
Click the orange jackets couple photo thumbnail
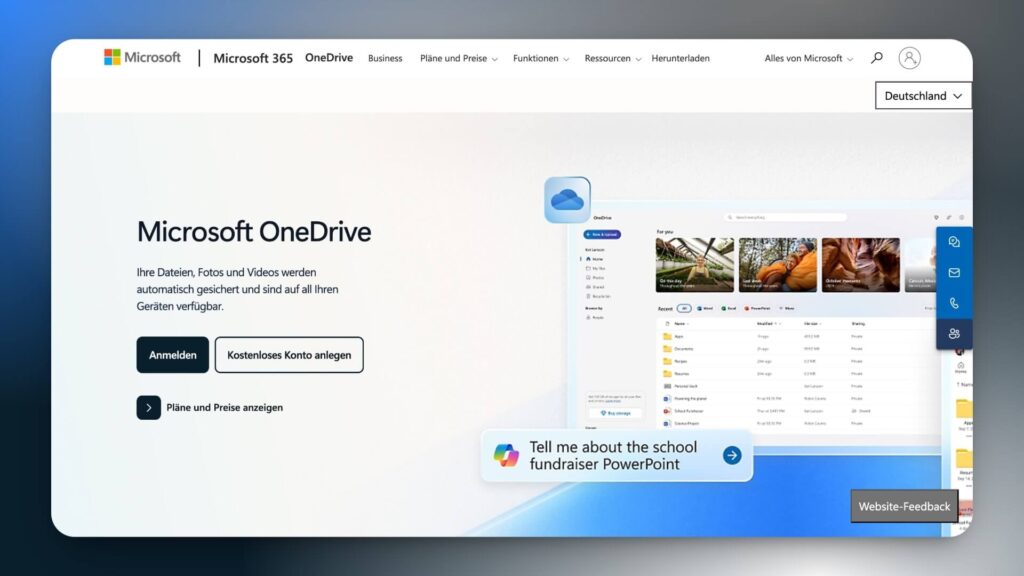pyautogui.click(x=778, y=264)
